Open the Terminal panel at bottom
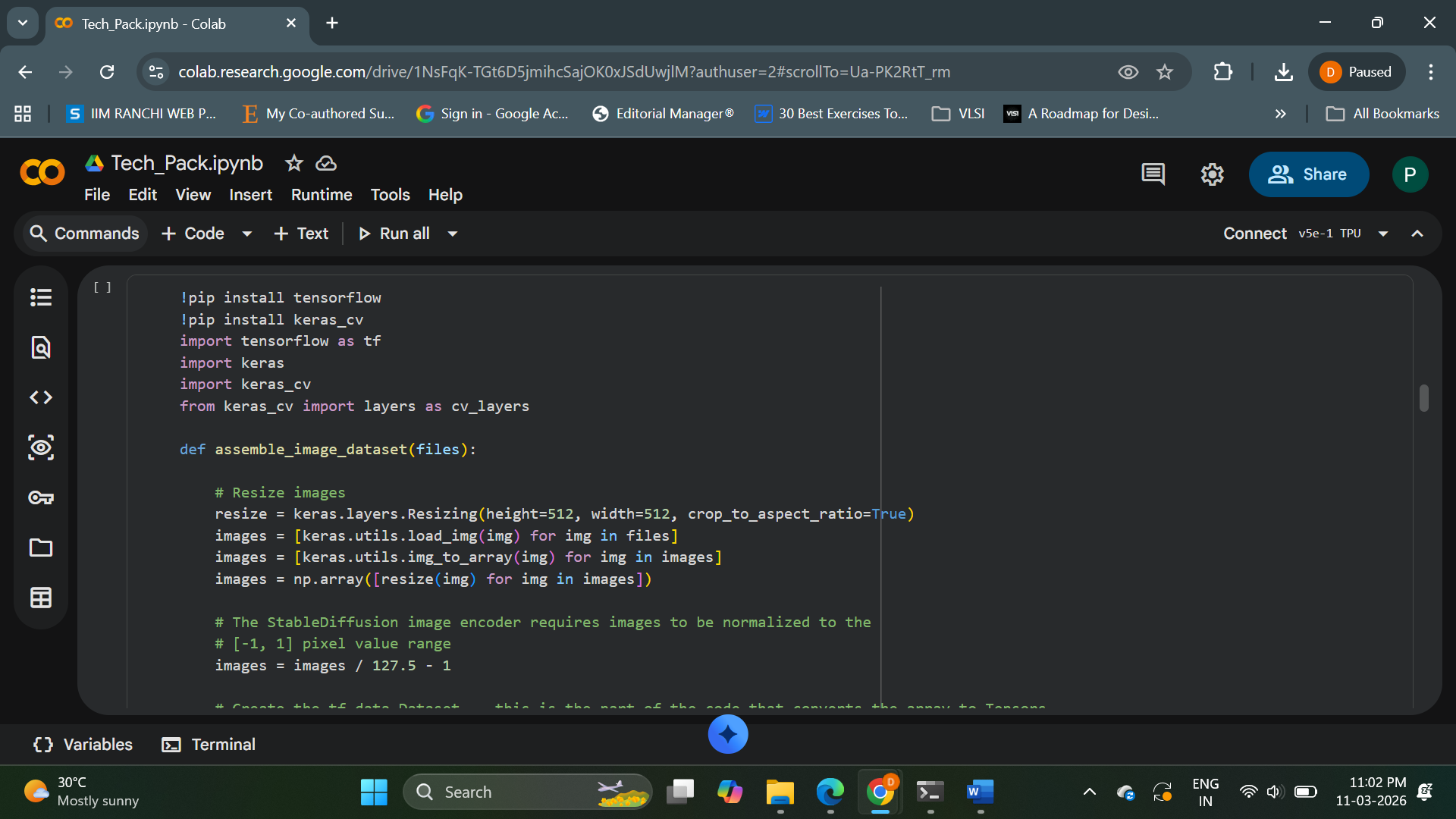1456x819 pixels. (209, 745)
